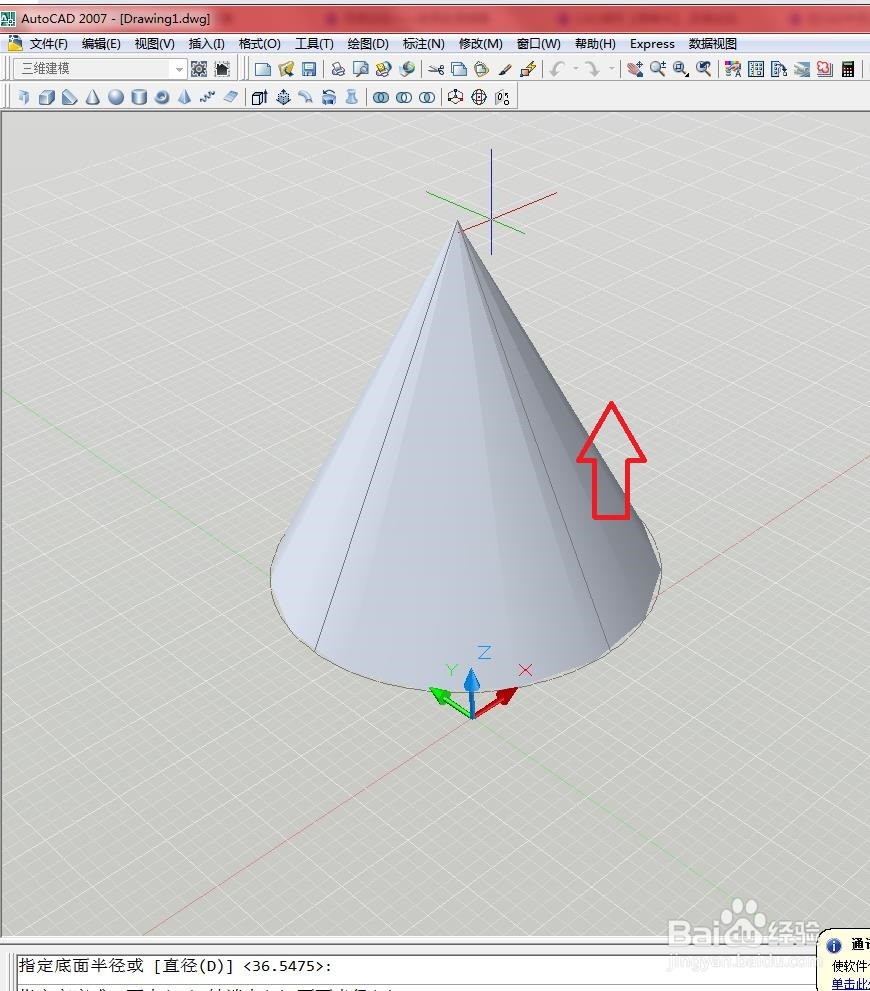Copy selection to clipboard

459,69
